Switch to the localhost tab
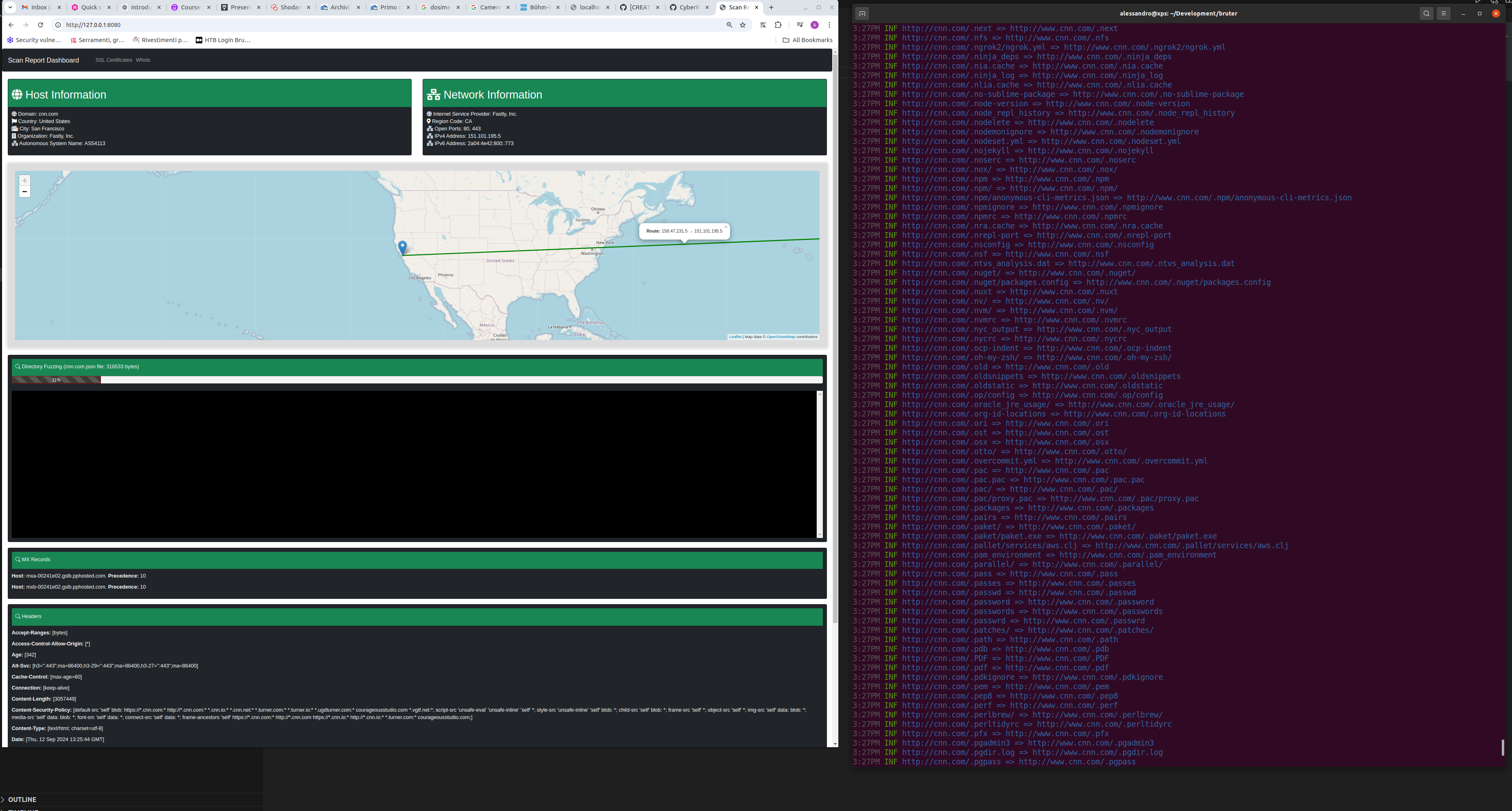 (587, 8)
